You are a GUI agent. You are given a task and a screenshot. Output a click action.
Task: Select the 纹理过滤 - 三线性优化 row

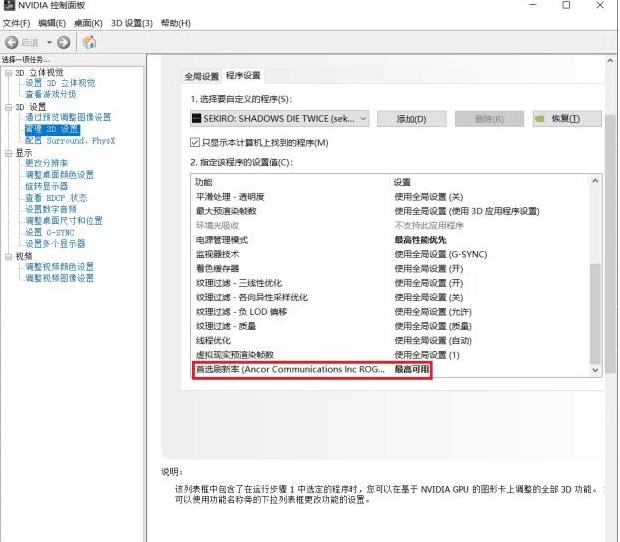(390, 283)
